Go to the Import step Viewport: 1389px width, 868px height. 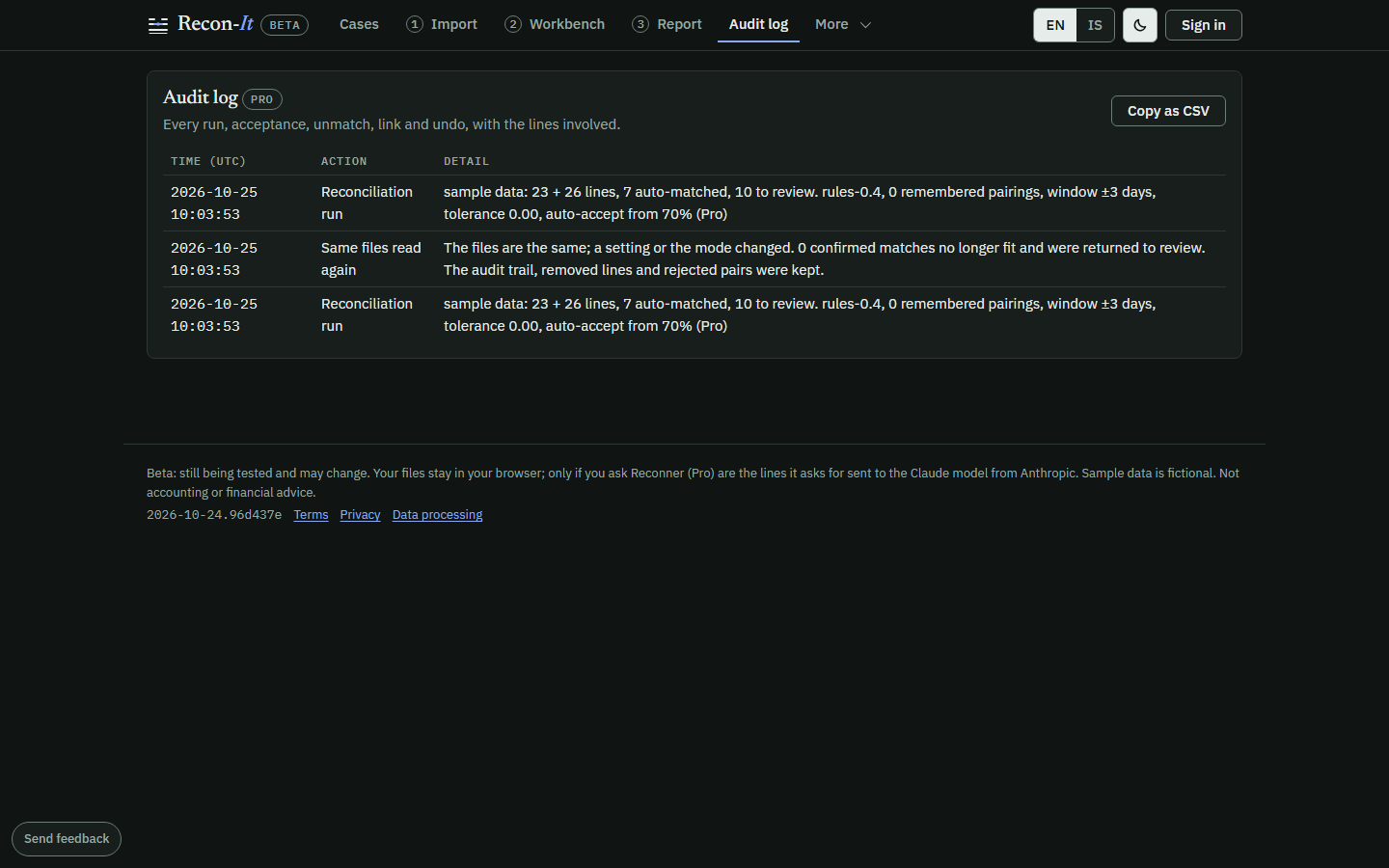pyautogui.click(x=442, y=24)
